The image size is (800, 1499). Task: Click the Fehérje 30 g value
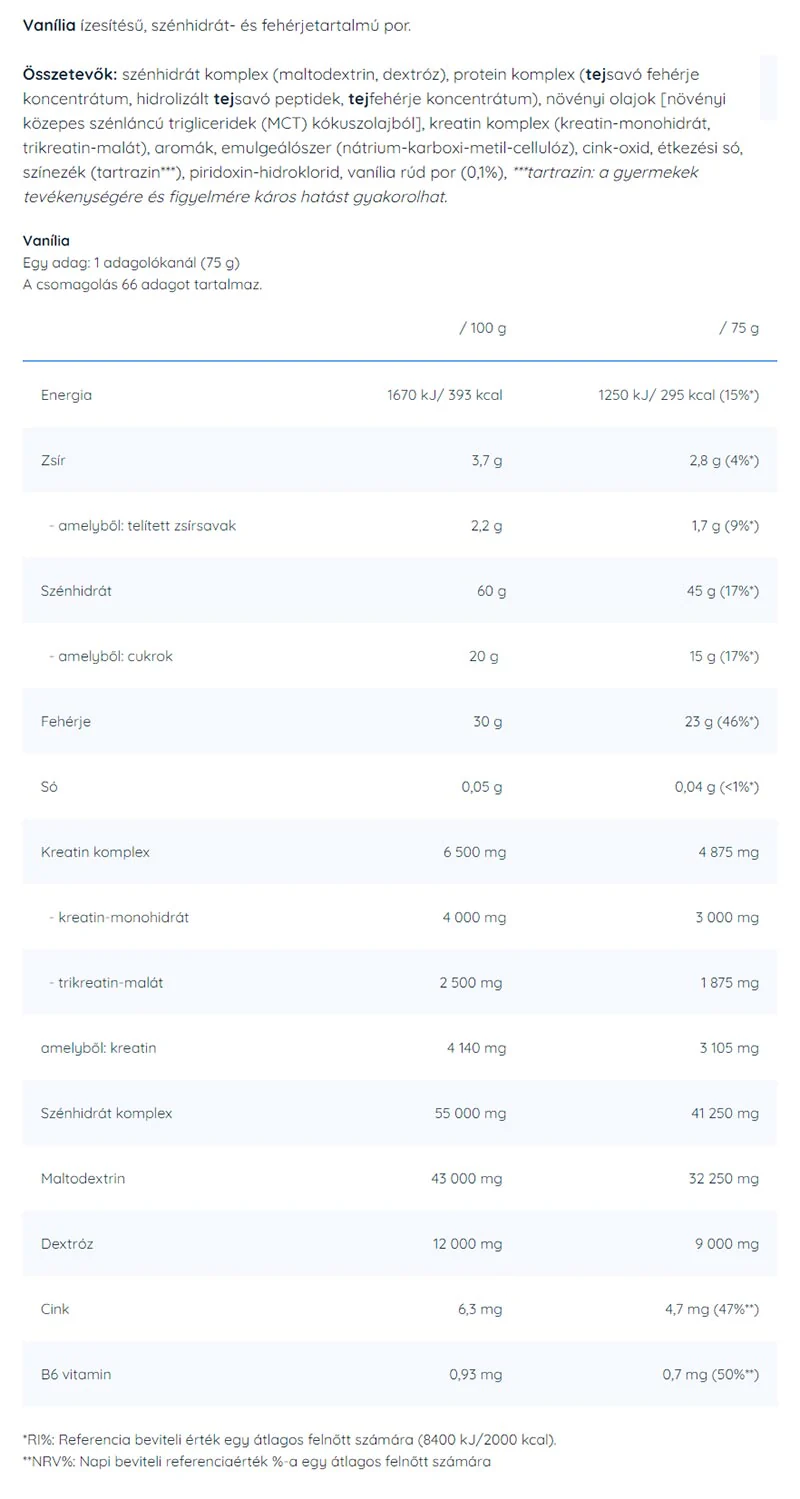coord(487,721)
